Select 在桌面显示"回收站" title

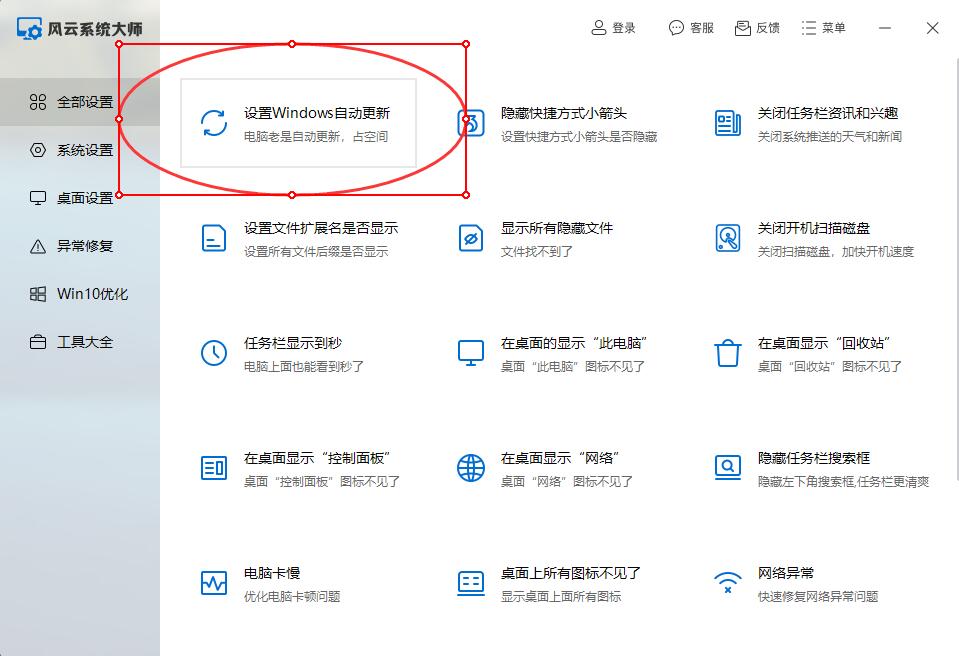pos(824,343)
